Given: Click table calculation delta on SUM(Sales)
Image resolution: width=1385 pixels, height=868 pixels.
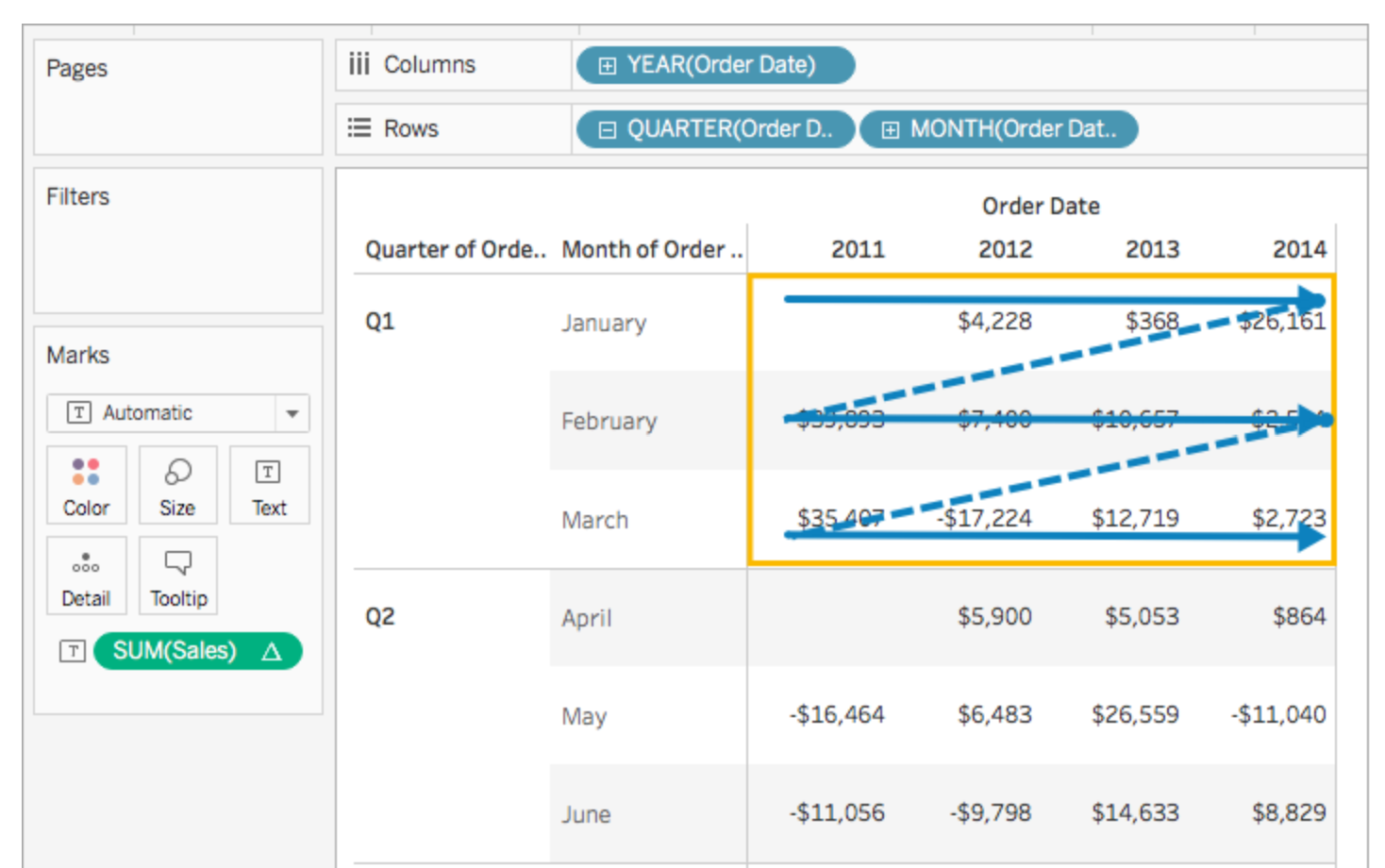Looking at the screenshot, I should coord(272,651).
